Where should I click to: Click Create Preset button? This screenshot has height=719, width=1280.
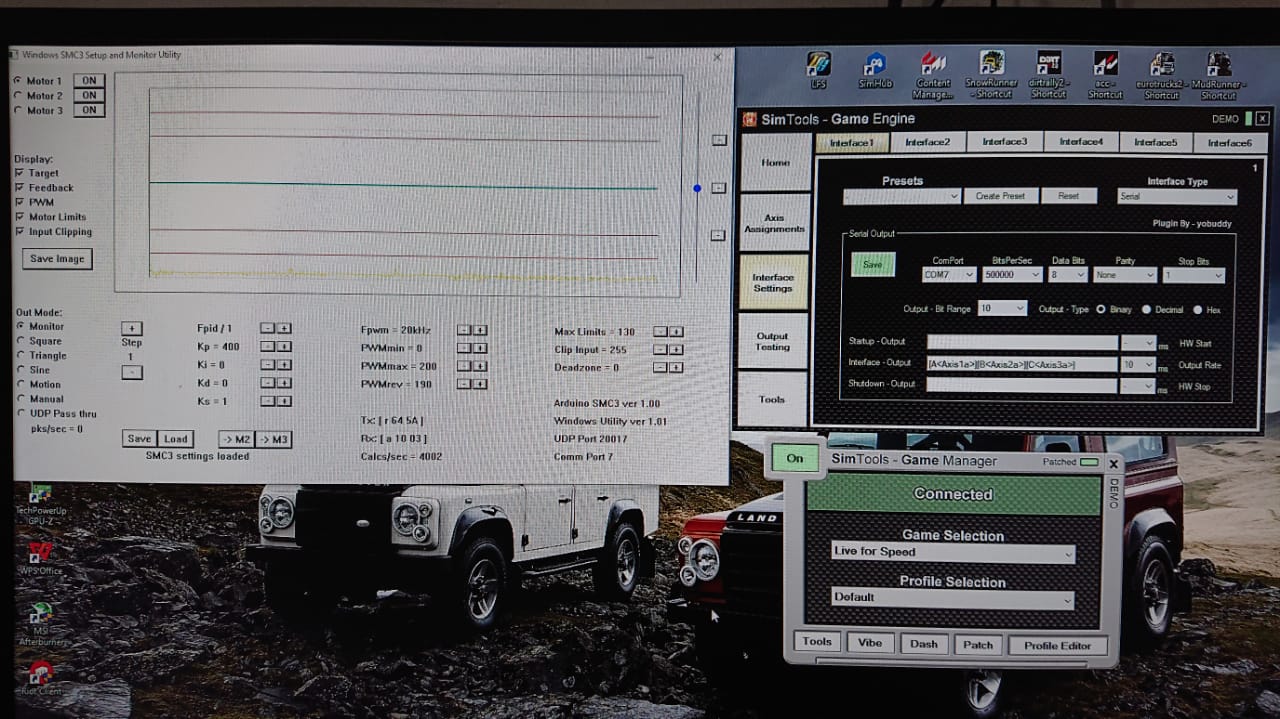1000,196
